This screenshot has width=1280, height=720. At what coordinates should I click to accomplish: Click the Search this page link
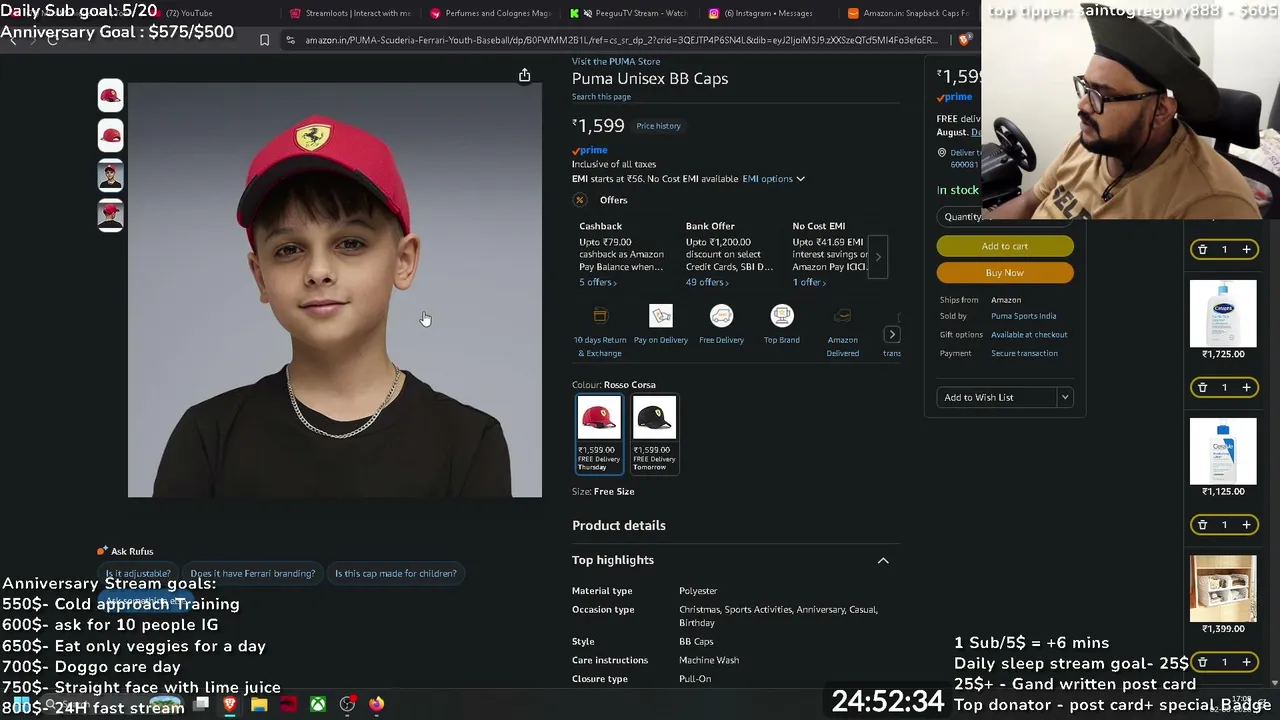point(601,97)
